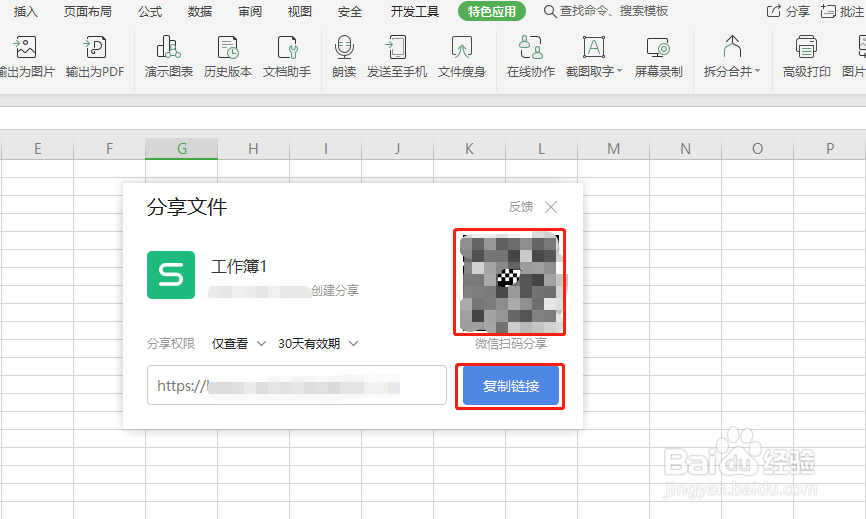Image resolution: width=866 pixels, height=519 pixels.
Task: Switch to the 审阅 tab
Action: coord(250,11)
